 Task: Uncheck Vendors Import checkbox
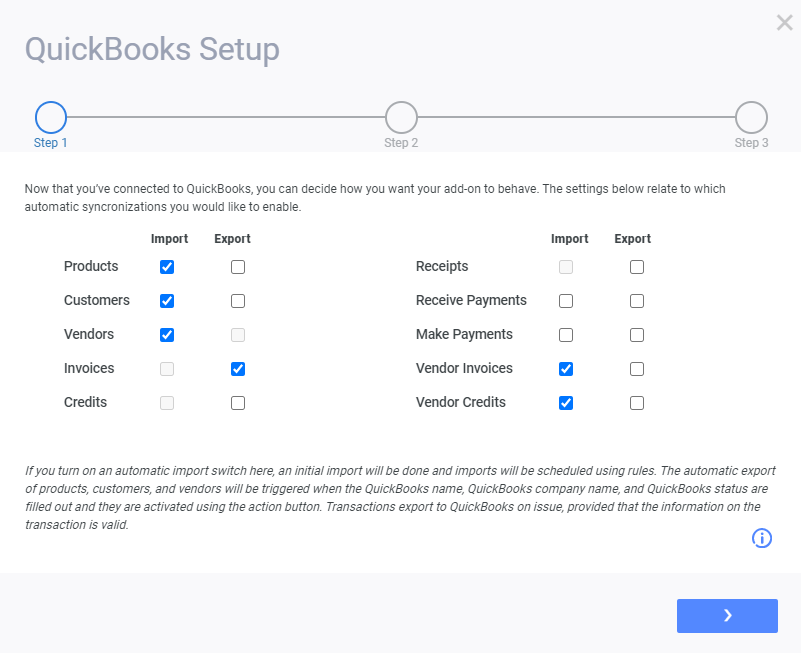(x=167, y=335)
